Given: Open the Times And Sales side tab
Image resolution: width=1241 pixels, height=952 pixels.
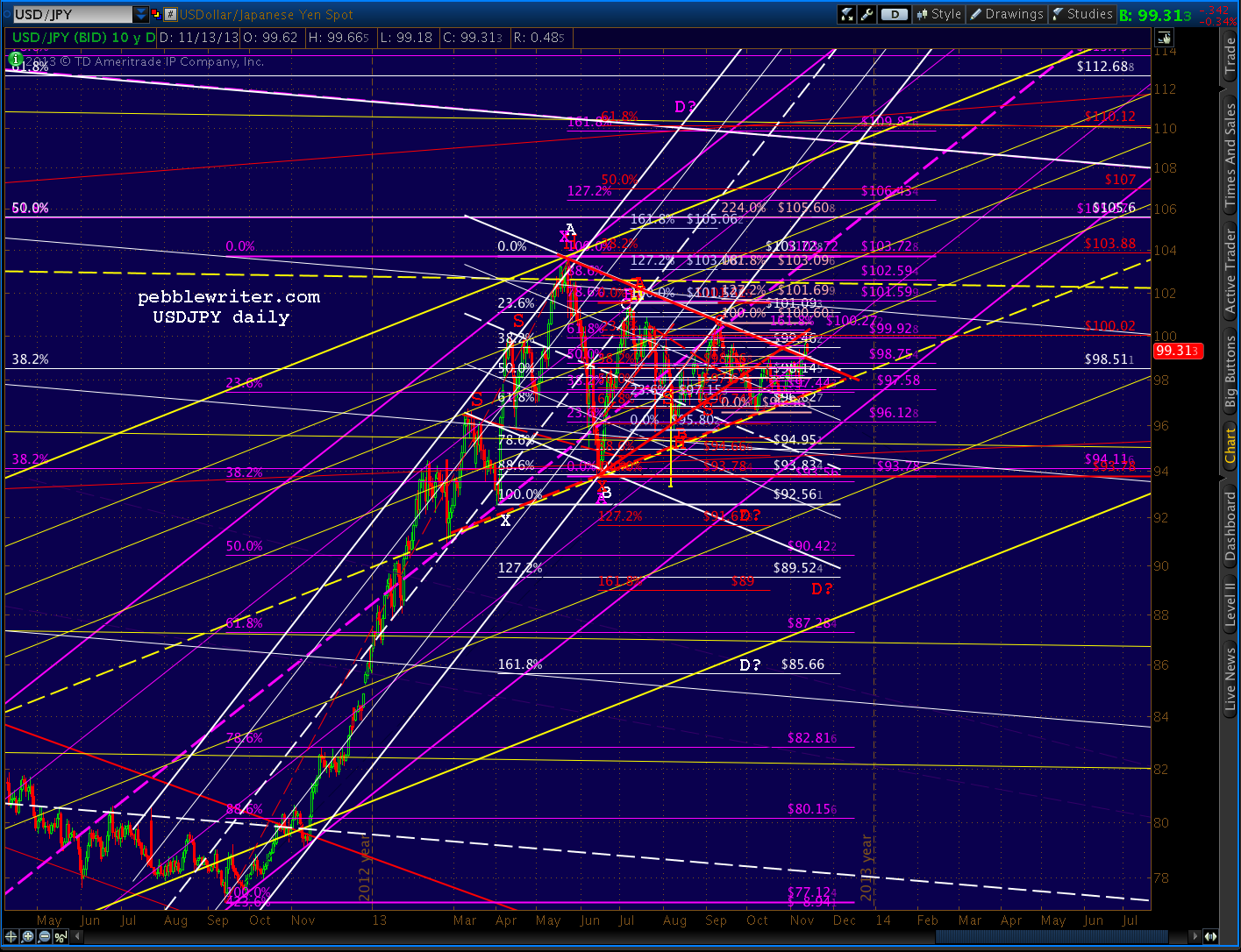Looking at the screenshot, I should pyautogui.click(x=1230, y=156).
